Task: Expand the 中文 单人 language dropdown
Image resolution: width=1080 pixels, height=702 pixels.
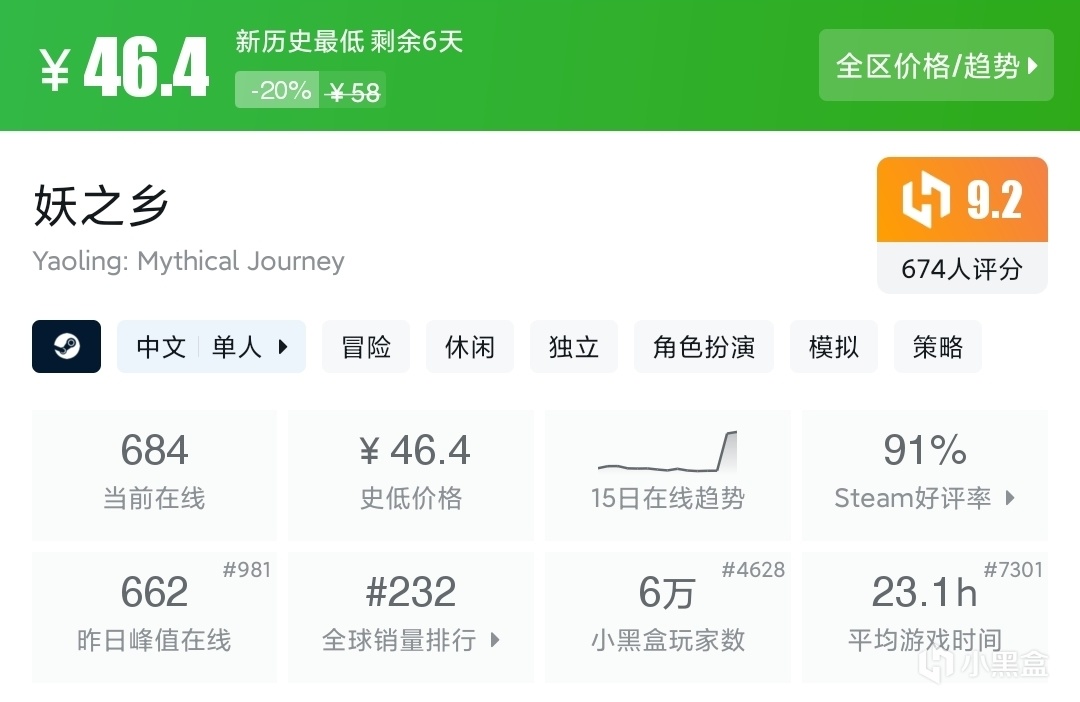Action: [211, 347]
